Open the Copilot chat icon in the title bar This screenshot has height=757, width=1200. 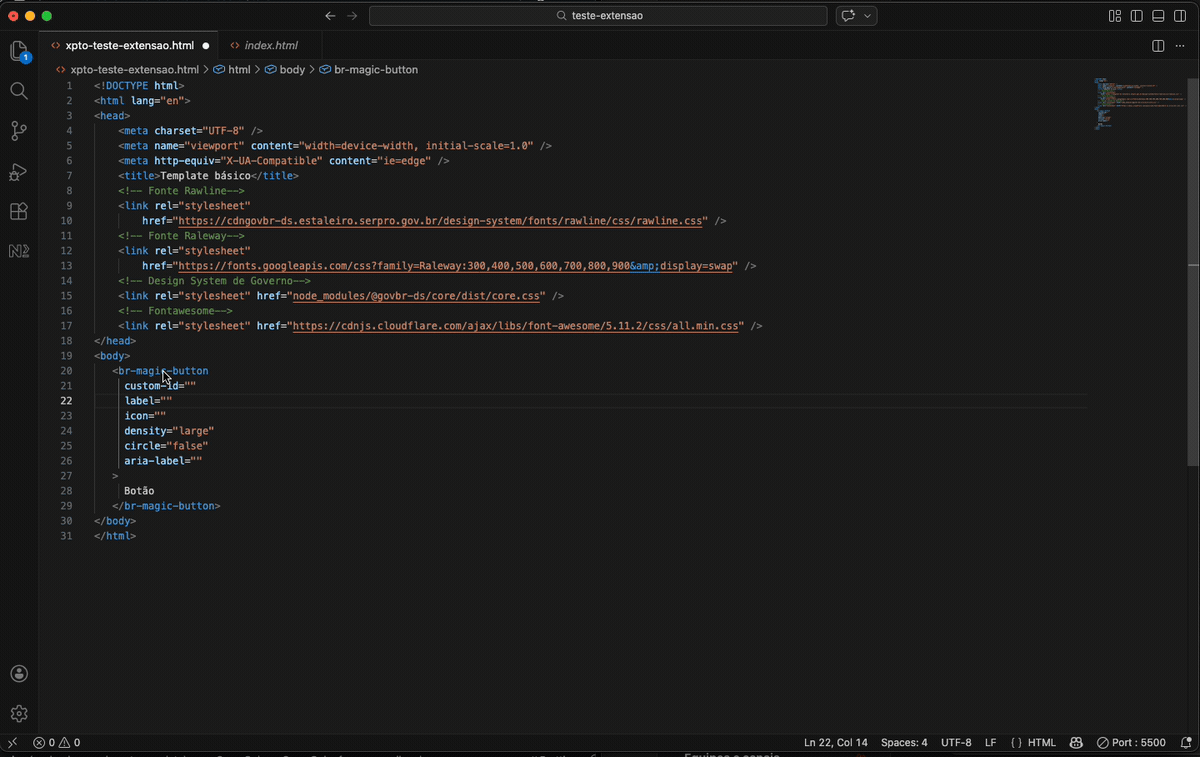click(849, 16)
